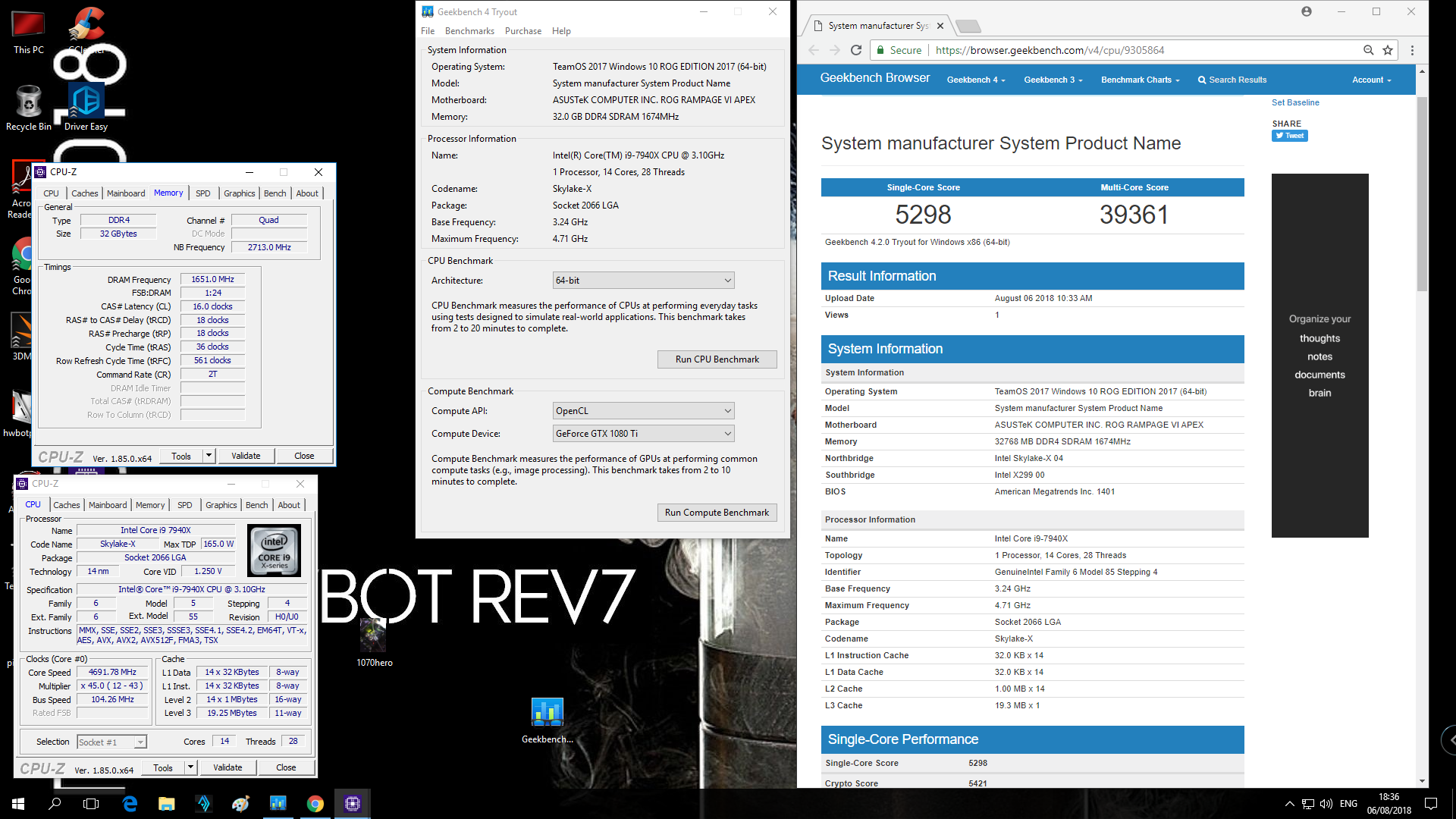1456x819 pixels.
Task: Open the Action Center notifications
Action: coord(1431,804)
